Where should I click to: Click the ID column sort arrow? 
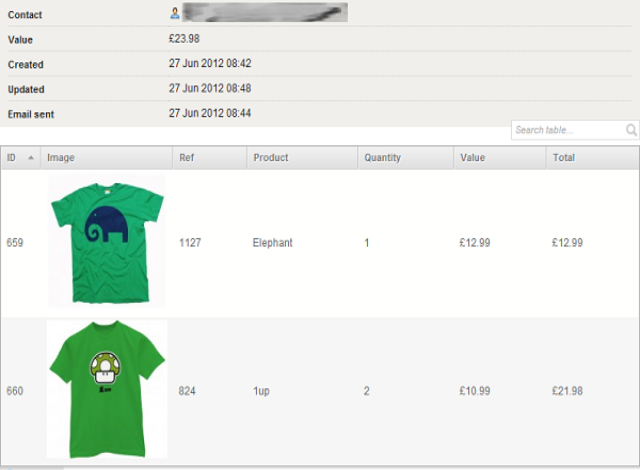click(31, 158)
